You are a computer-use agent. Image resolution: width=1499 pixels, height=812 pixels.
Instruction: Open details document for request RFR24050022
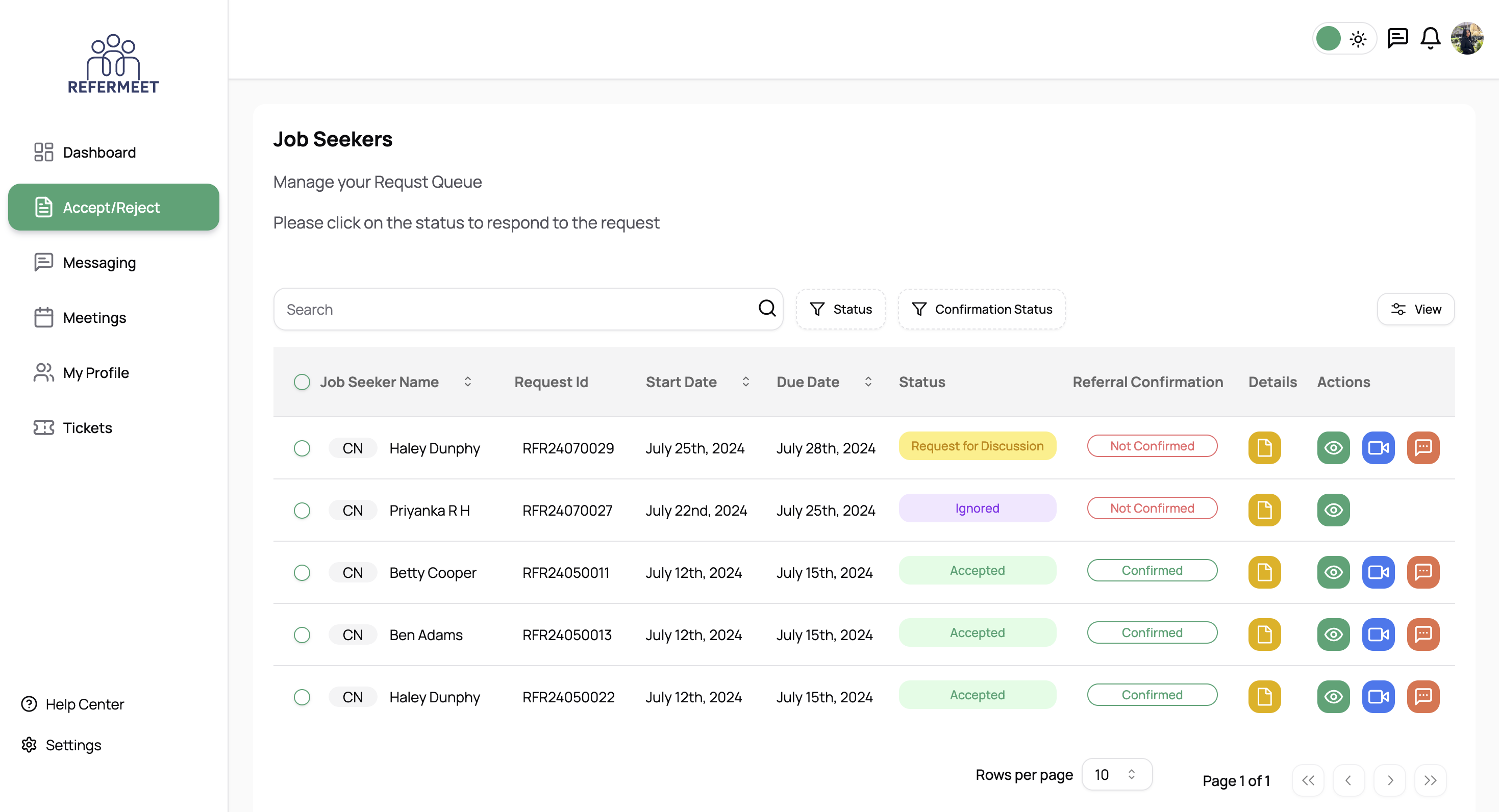pyautogui.click(x=1264, y=697)
